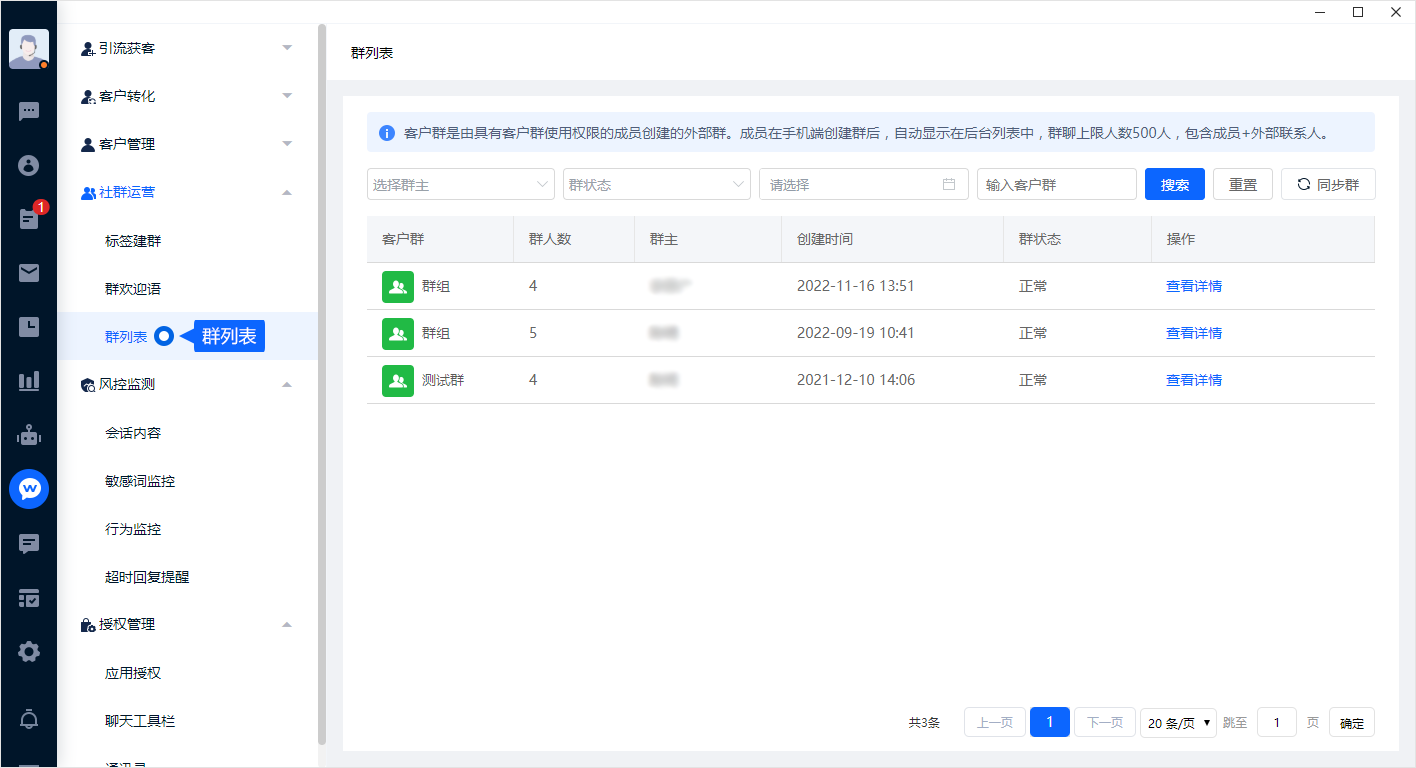Click the 同步群 sync button

[1327, 184]
